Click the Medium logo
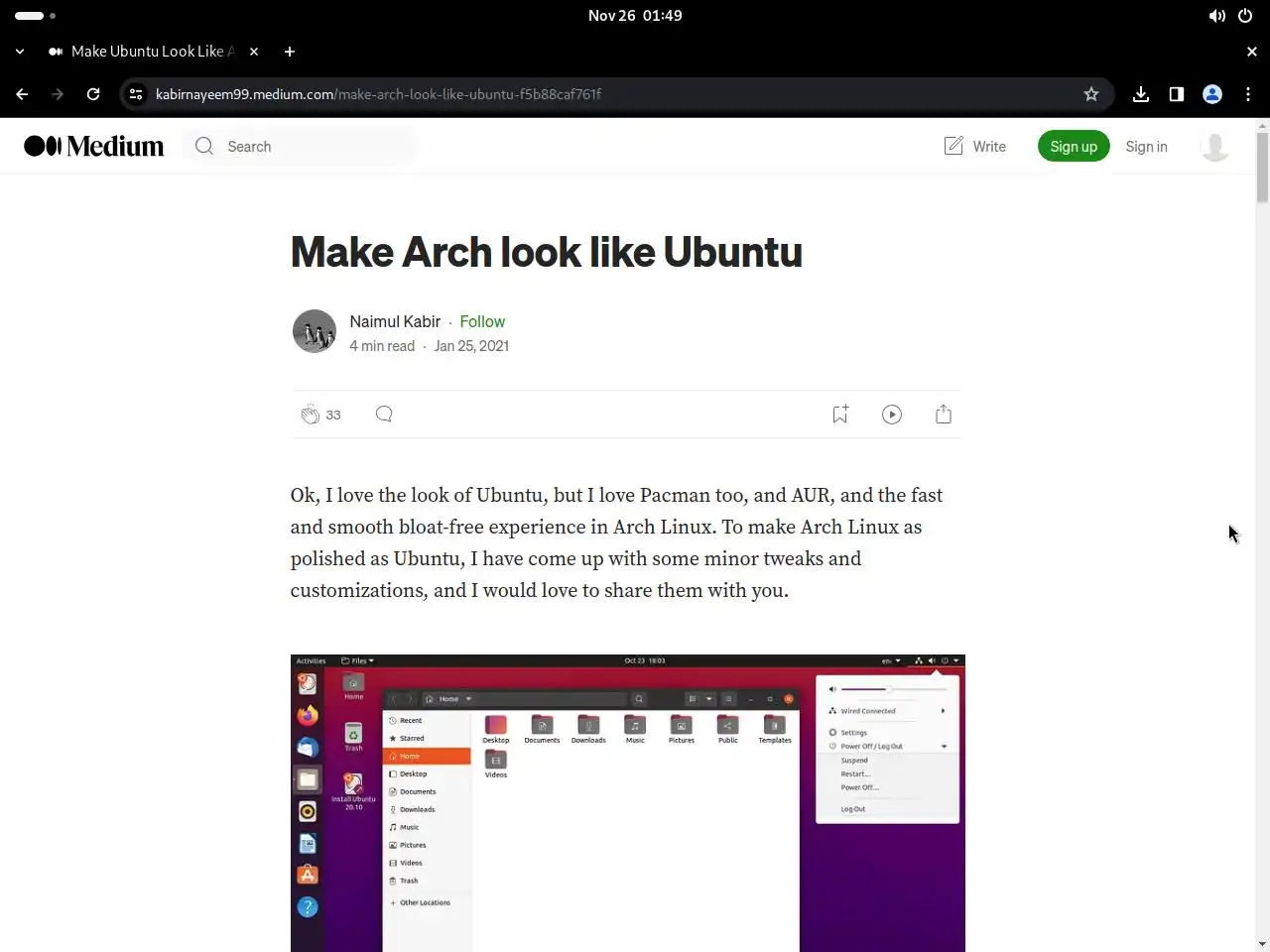Screen dimensions: 1270x952 (x=94, y=146)
